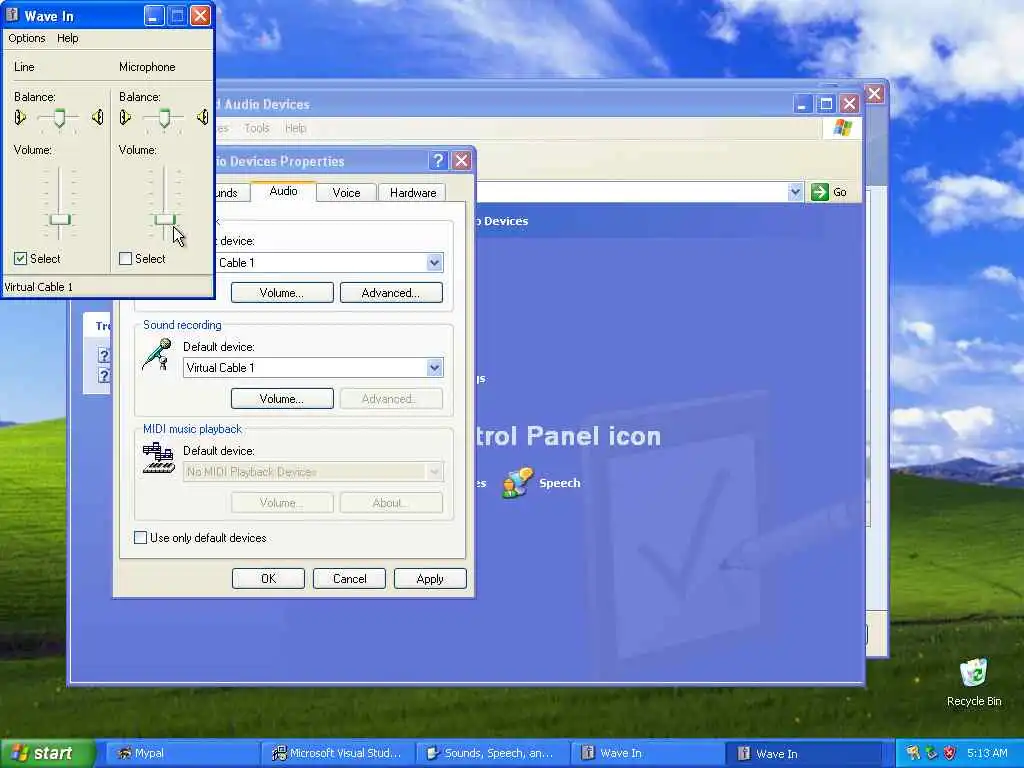Open the Start menu
1024x768 pixels.
[48, 753]
